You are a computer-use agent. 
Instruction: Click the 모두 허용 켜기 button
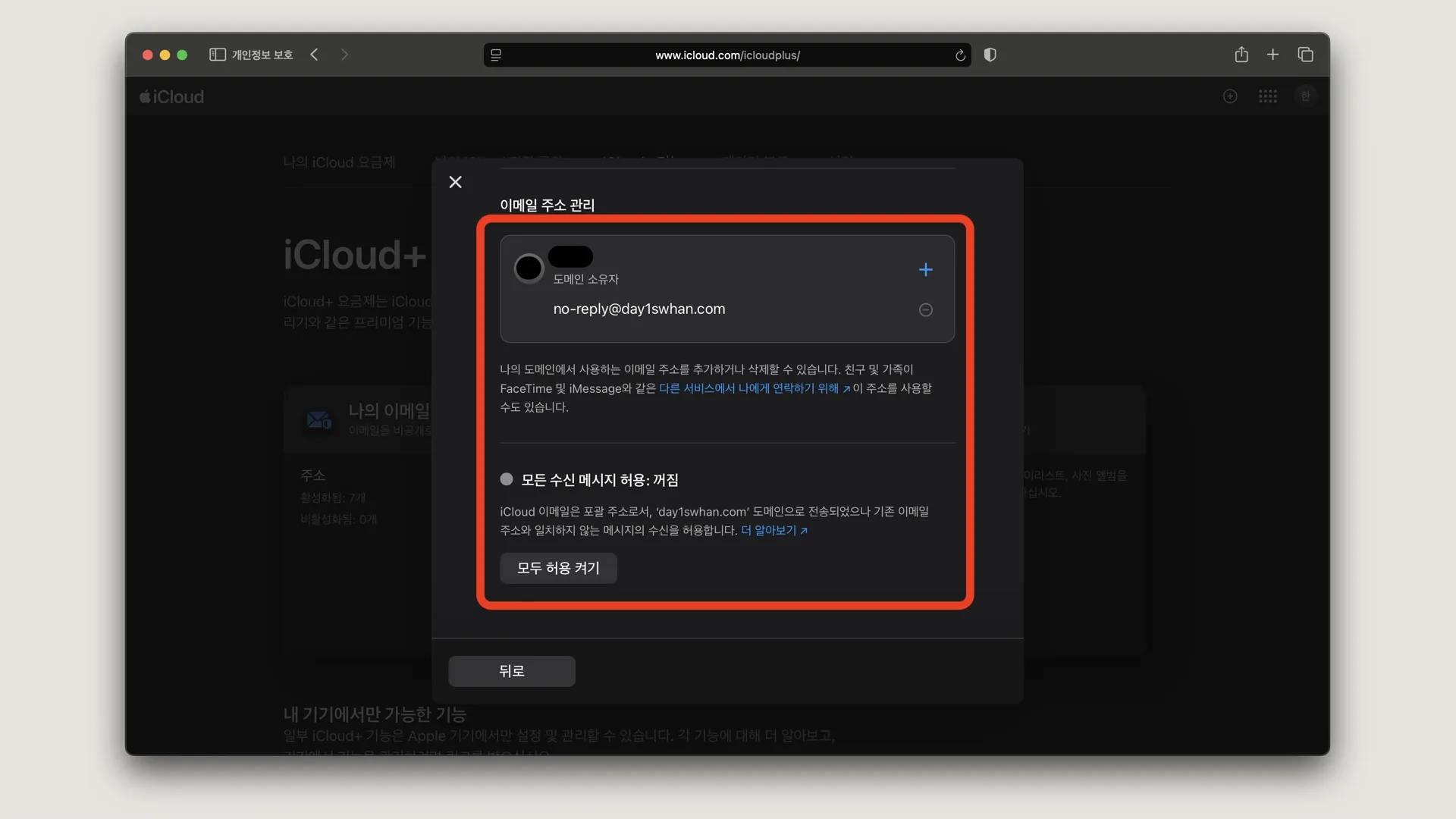[558, 568]
